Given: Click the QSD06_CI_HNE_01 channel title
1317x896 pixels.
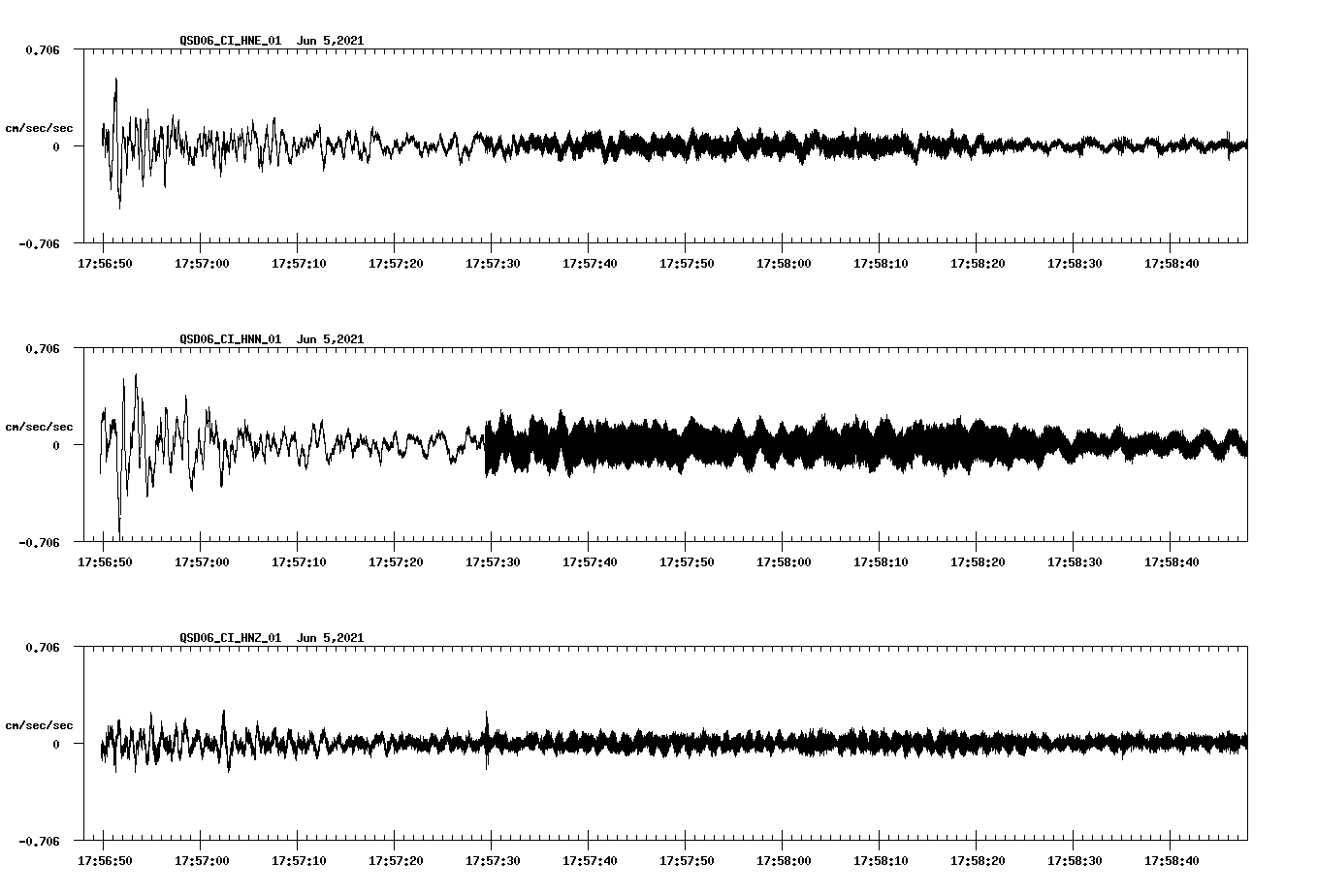Looking at the screenshot, I should [230, 41].
